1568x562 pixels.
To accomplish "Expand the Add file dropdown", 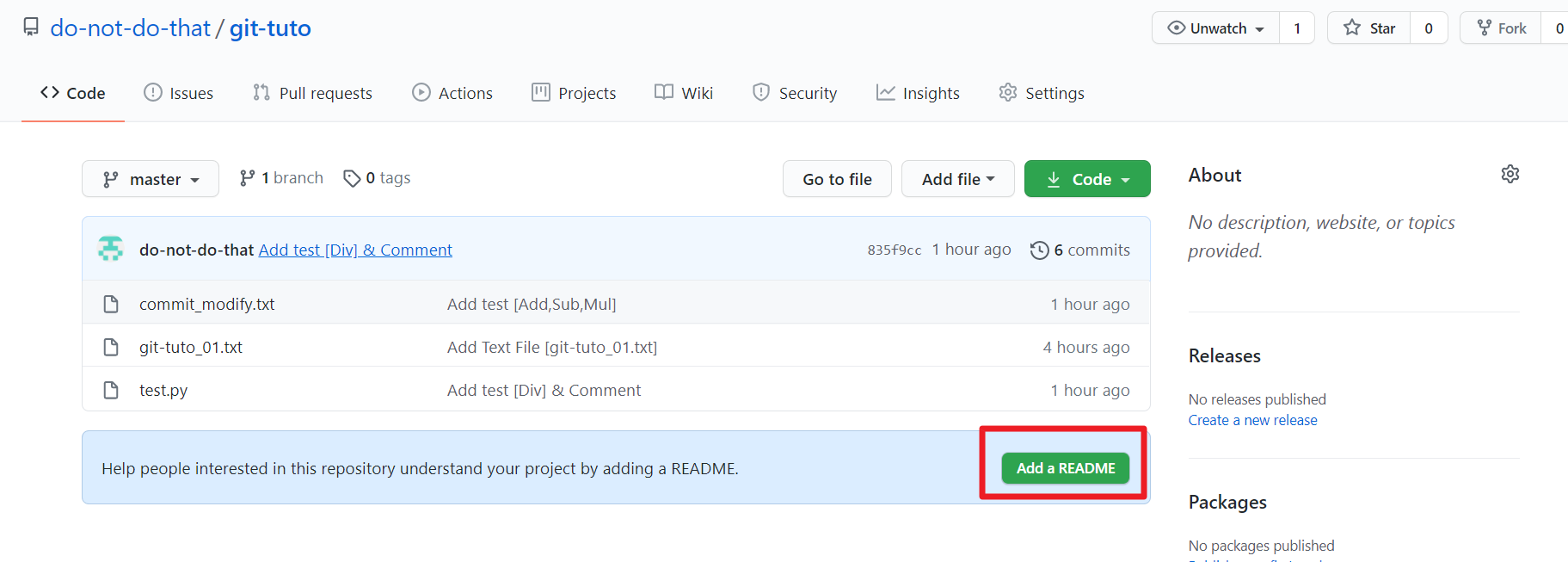I will tap(958, 179).
